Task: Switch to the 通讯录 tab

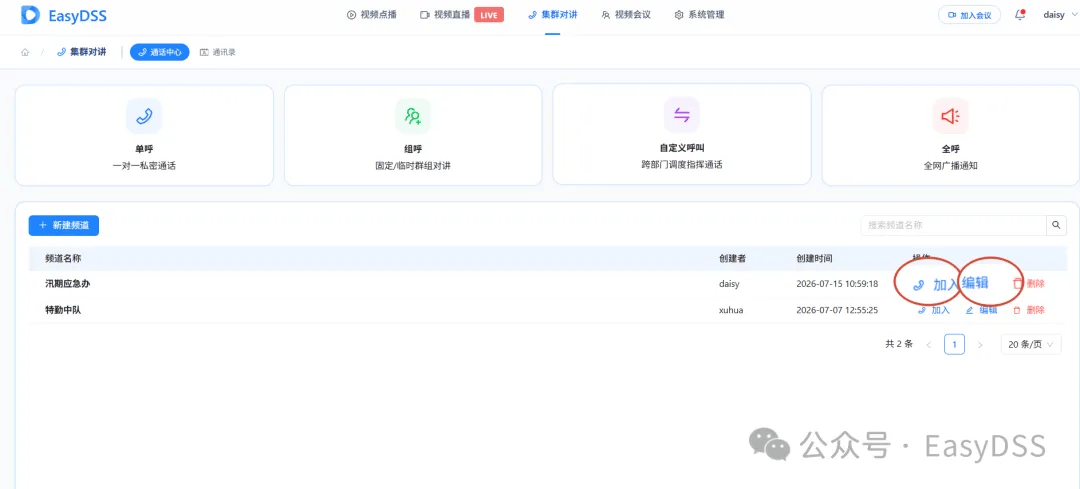Action: click(218, 52)
